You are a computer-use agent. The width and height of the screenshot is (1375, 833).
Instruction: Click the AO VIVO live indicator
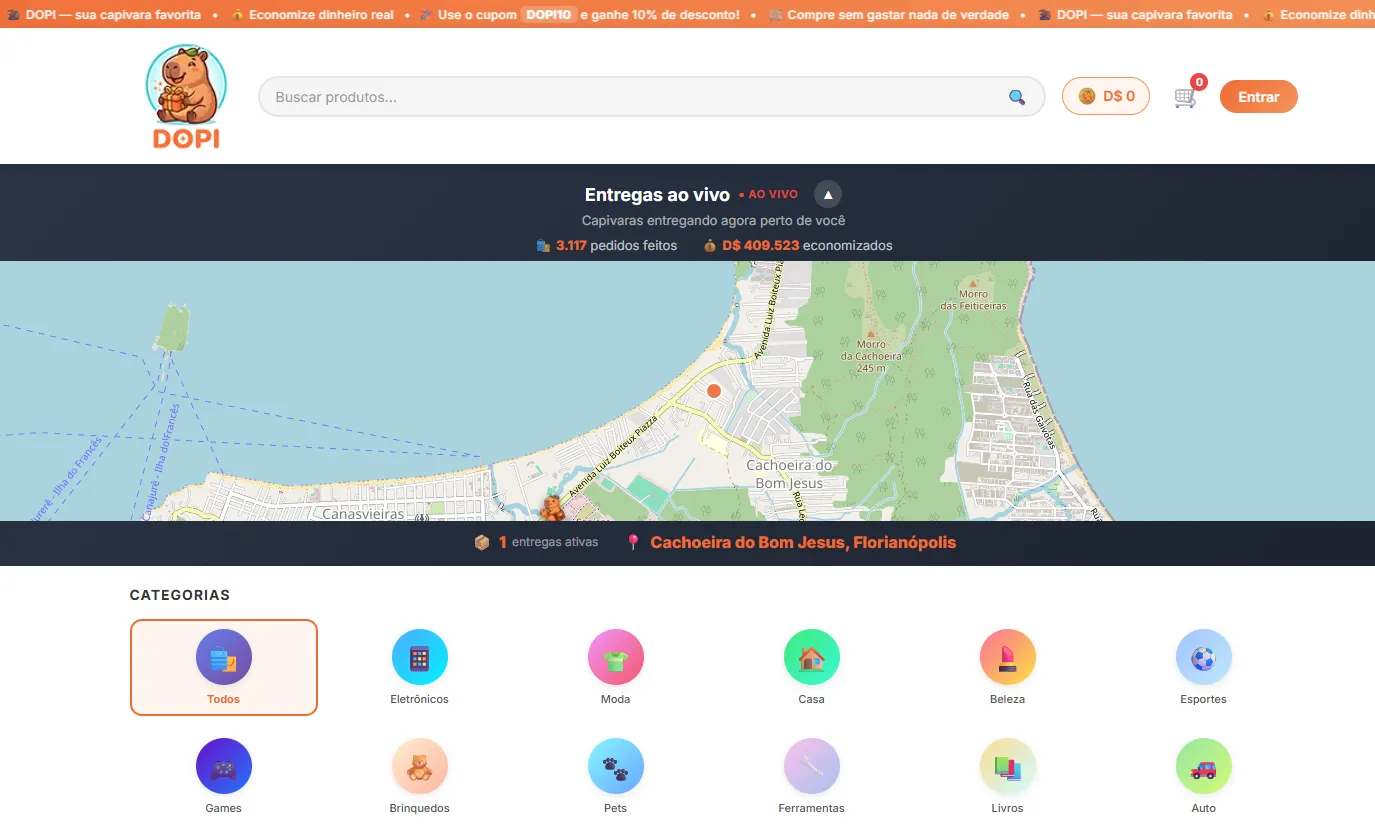point(768,194)
